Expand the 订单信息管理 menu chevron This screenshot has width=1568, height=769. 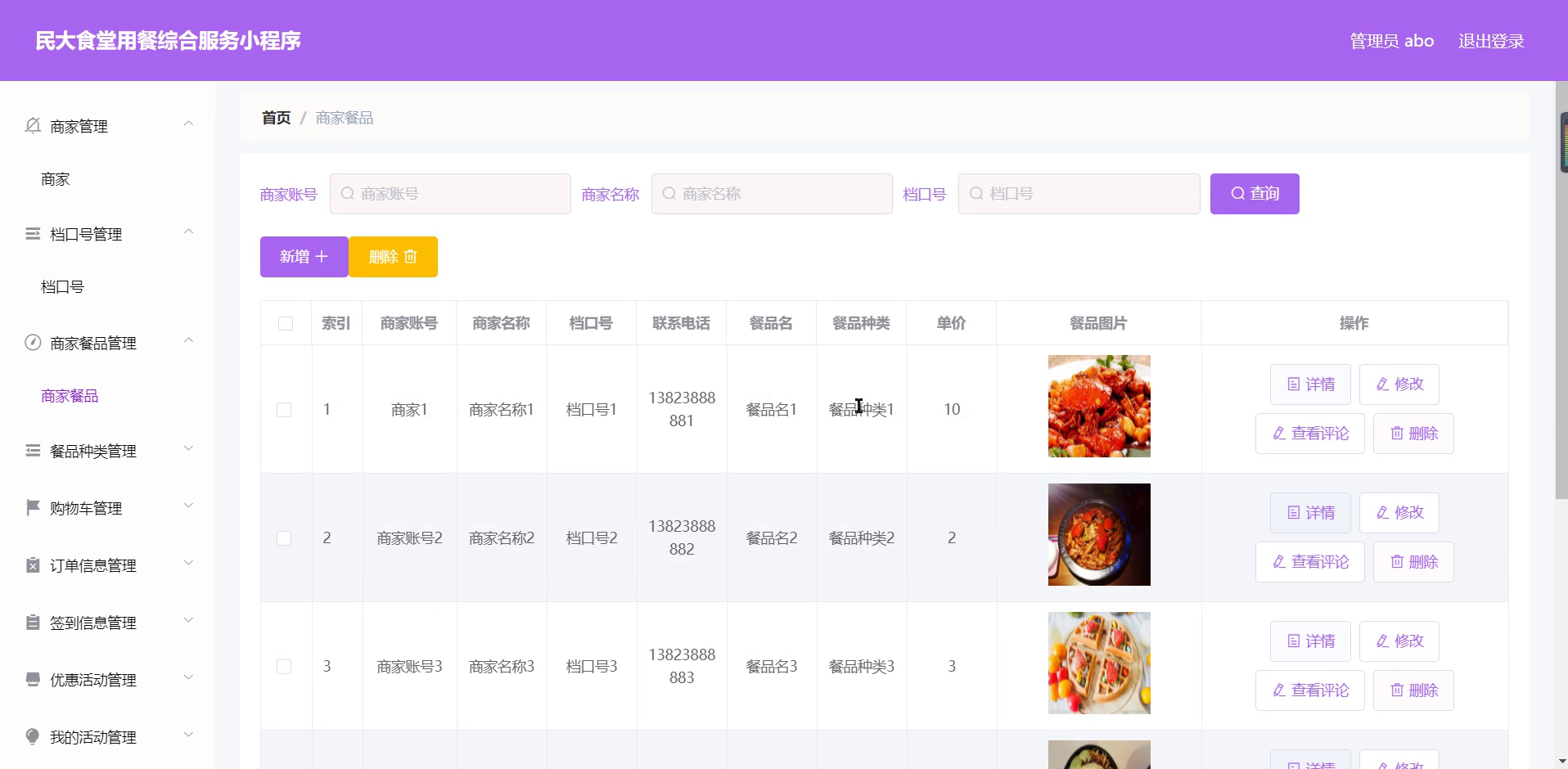pos(188,563)
